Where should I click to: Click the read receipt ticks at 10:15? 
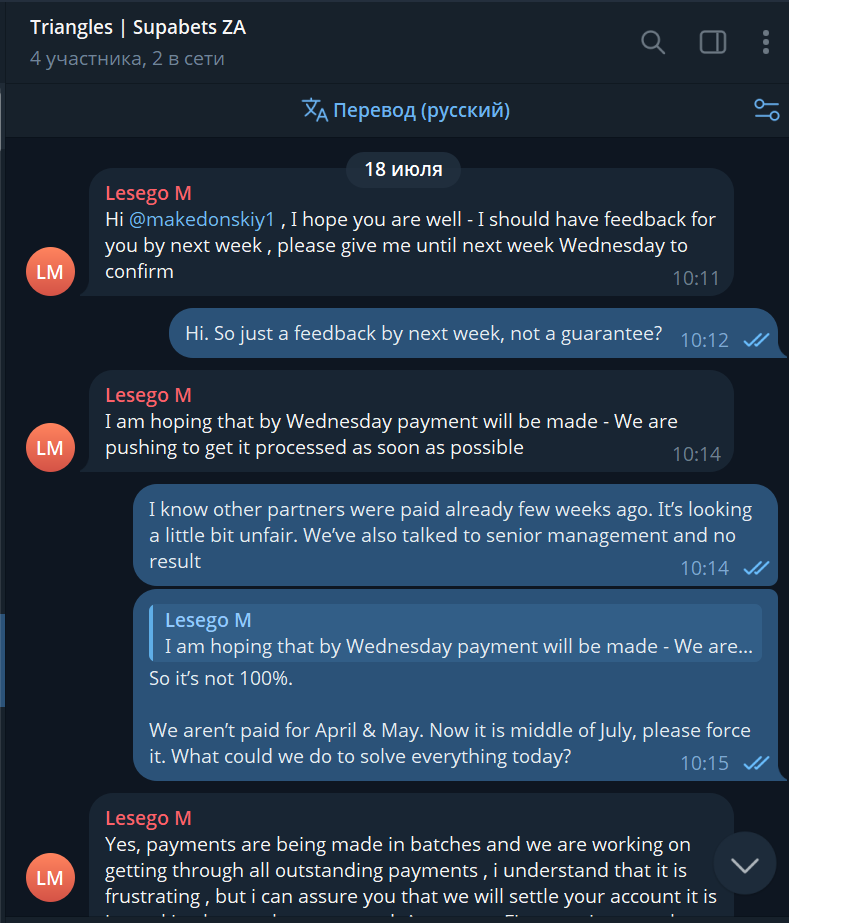pyautogui.click(x=756, y=763)
